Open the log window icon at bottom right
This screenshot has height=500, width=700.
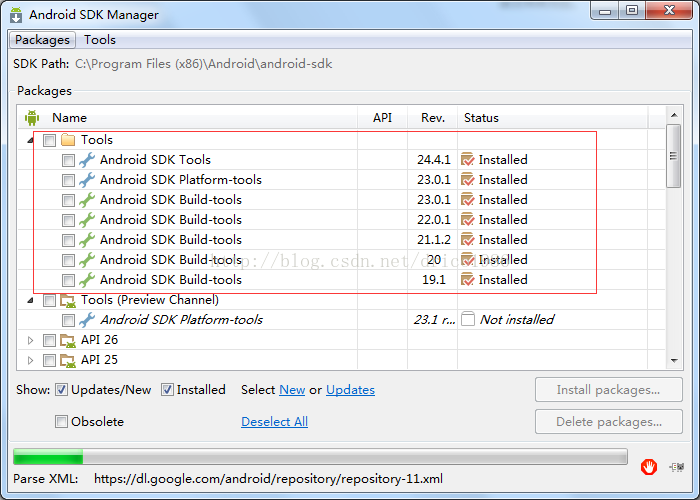click(x=677, y=467)
